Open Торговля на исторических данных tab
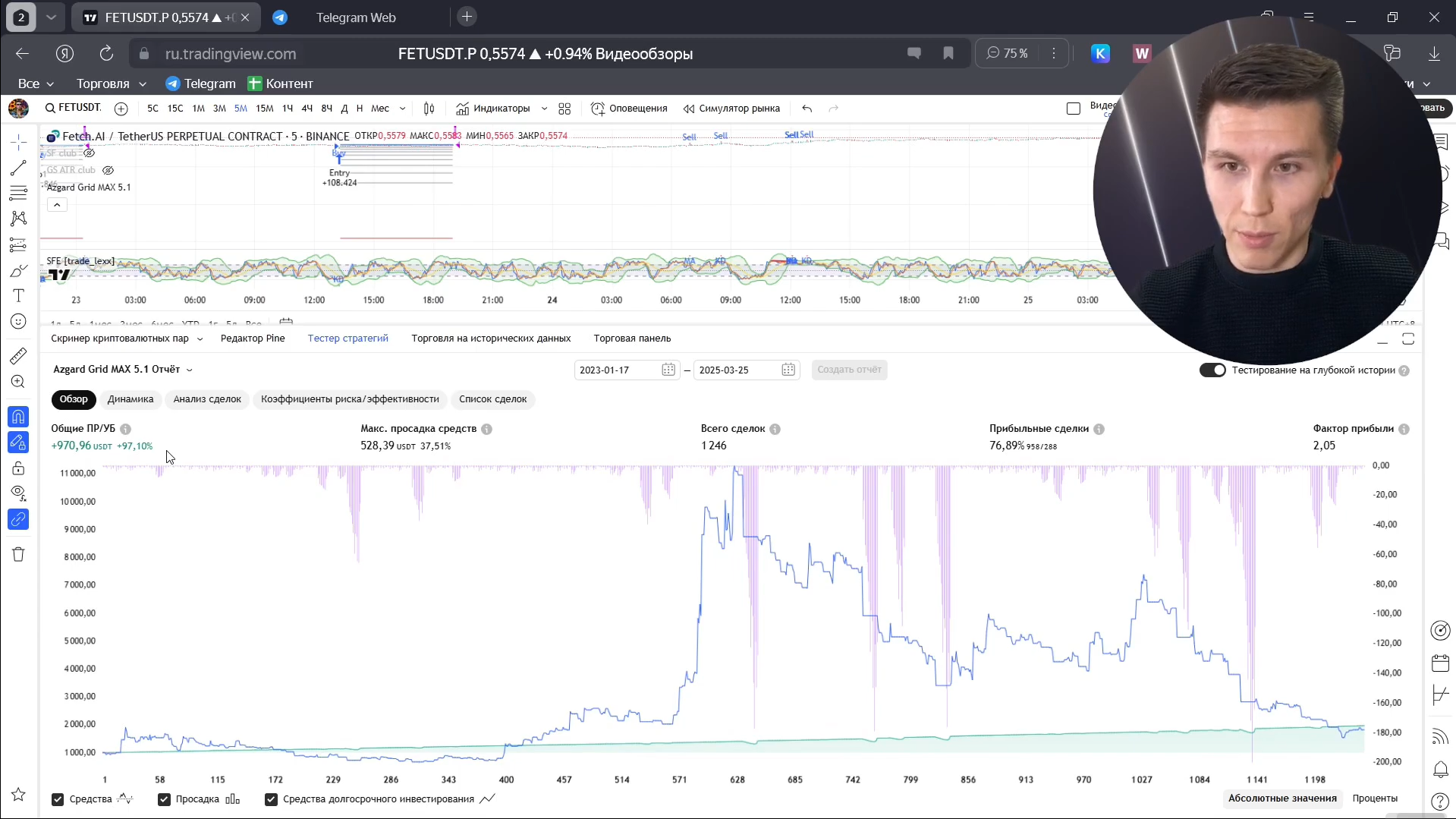The width and height of the screenshot is (1456, 819). coord(491,339)
